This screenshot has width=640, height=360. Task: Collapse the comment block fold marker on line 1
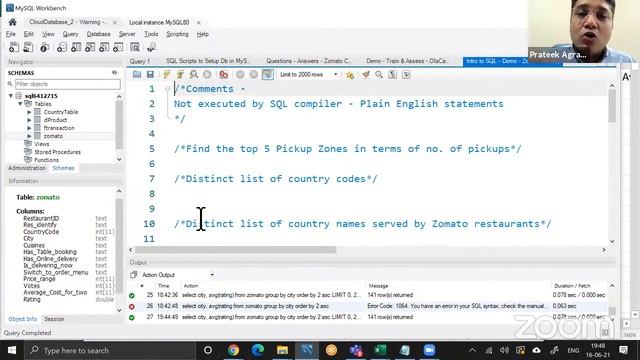[x=167, y=89]
